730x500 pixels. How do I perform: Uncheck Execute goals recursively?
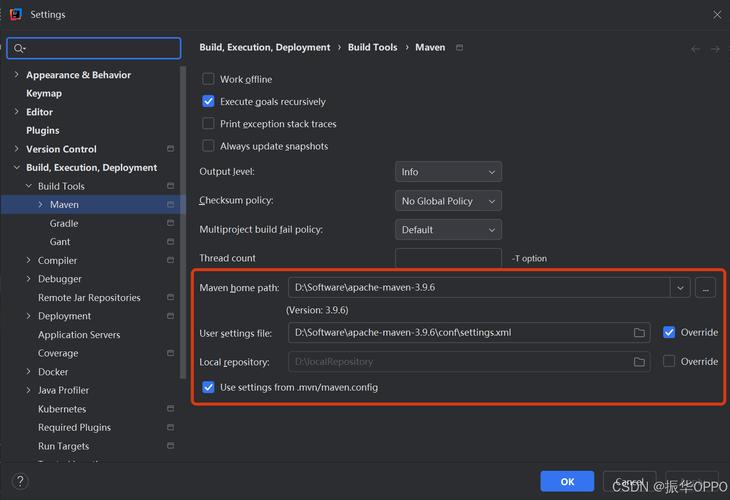point(209,101)
